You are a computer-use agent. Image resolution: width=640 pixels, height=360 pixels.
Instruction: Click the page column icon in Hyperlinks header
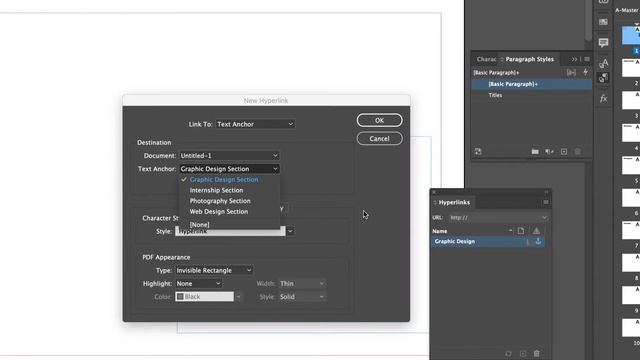(x=521, y=231)
